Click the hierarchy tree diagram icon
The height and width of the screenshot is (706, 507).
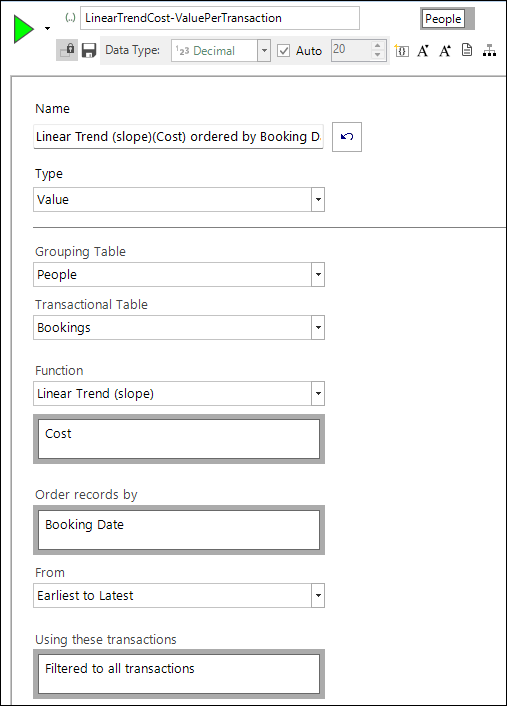click(489, 50)
